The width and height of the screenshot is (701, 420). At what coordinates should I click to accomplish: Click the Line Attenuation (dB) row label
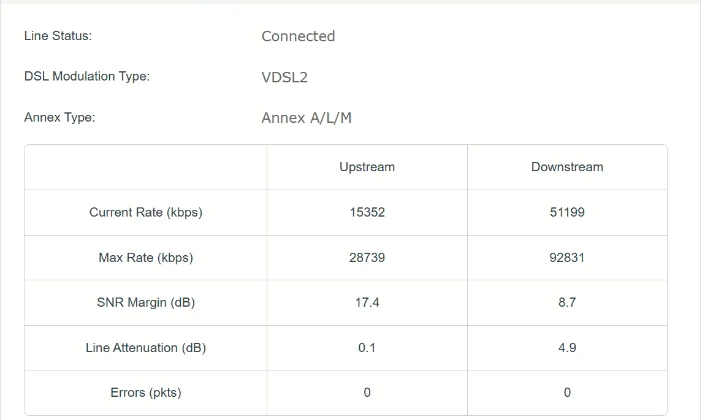coord(146,348)
